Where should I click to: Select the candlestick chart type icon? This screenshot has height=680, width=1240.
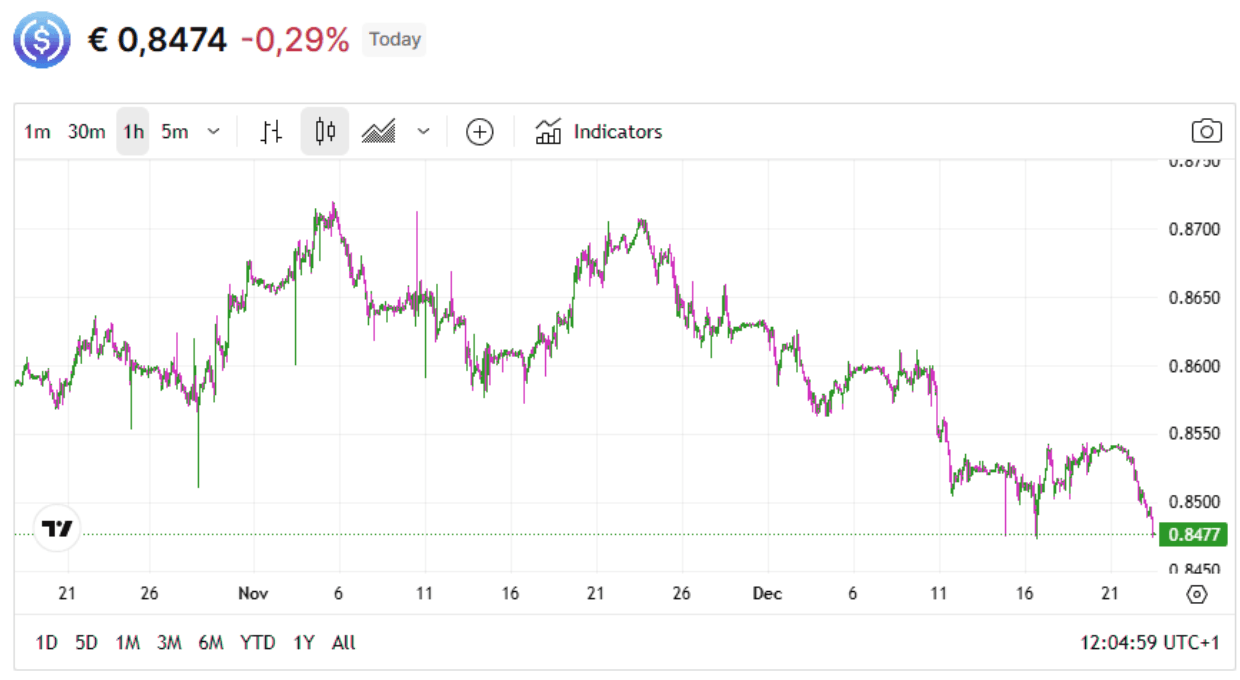[324, 131]
